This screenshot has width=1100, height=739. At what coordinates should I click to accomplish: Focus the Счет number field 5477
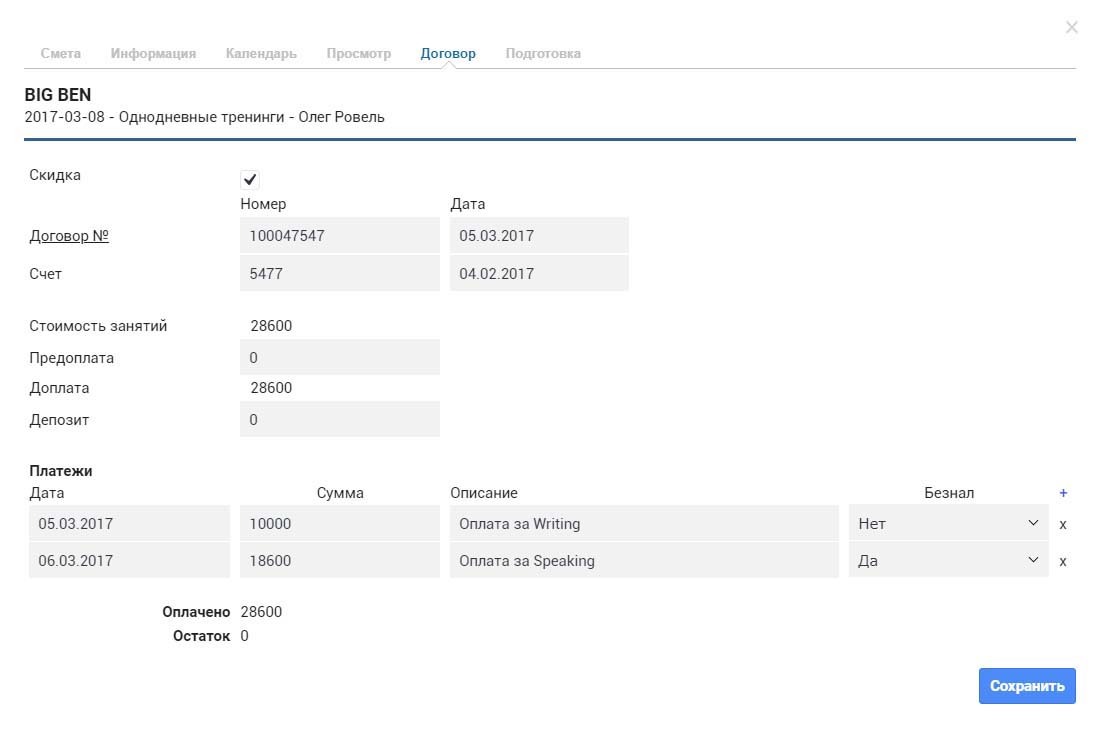point(340,273)
